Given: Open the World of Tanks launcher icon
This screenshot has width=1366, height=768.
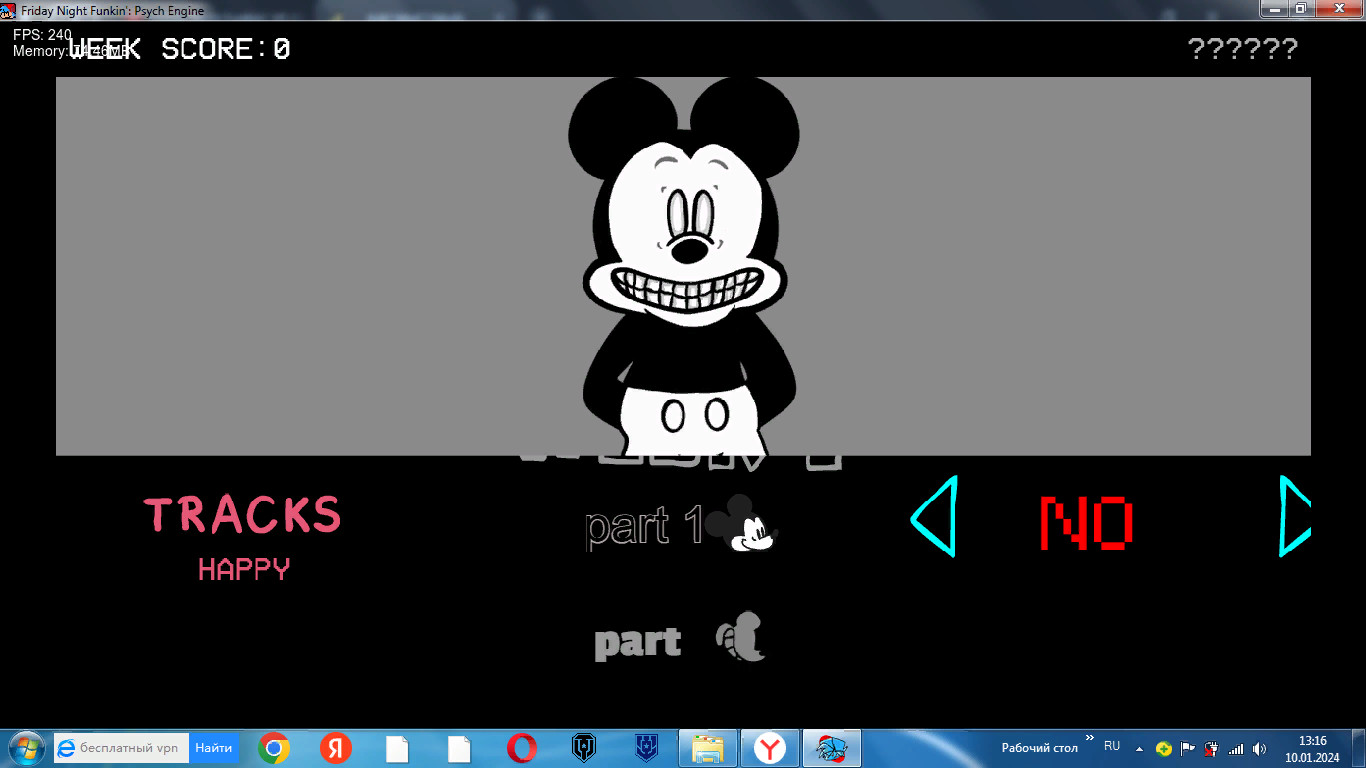Looking at the screenshot, I should (584, 747).
